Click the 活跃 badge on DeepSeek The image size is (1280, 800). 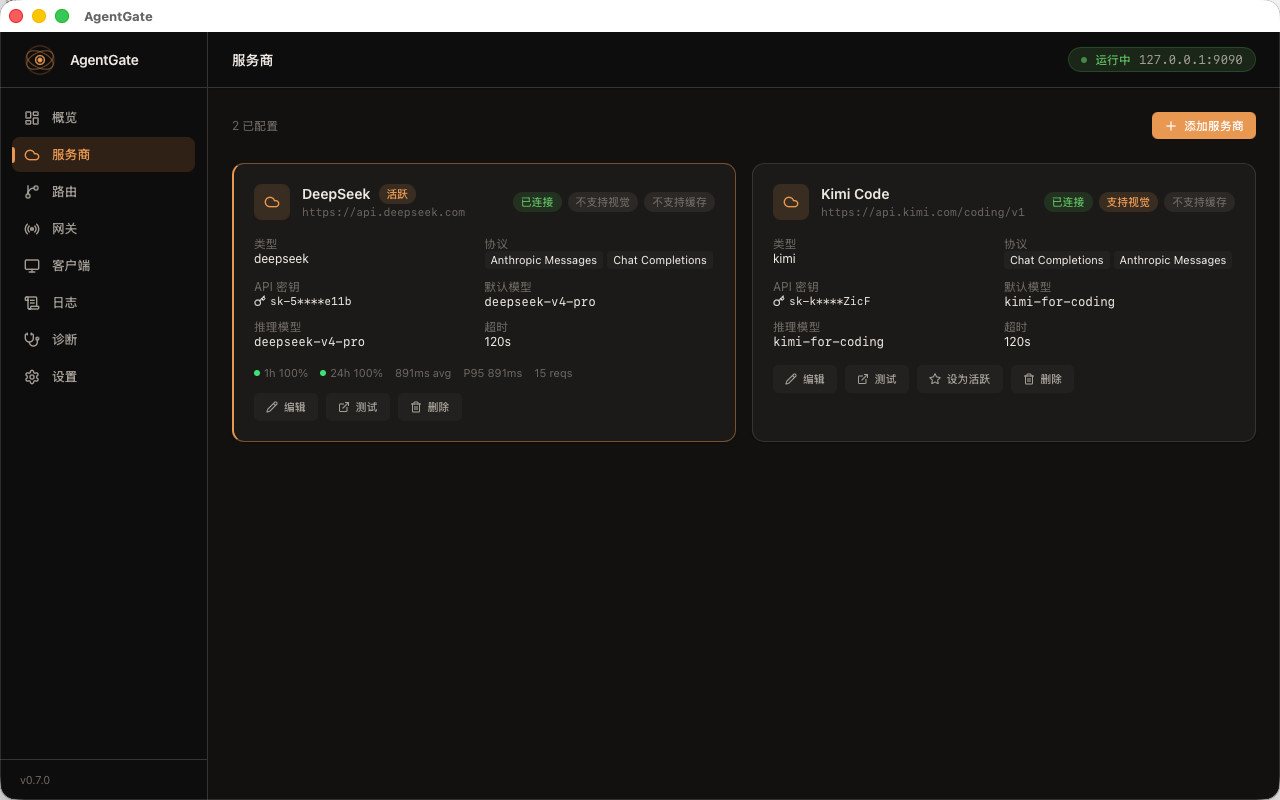tap(397, 194)
